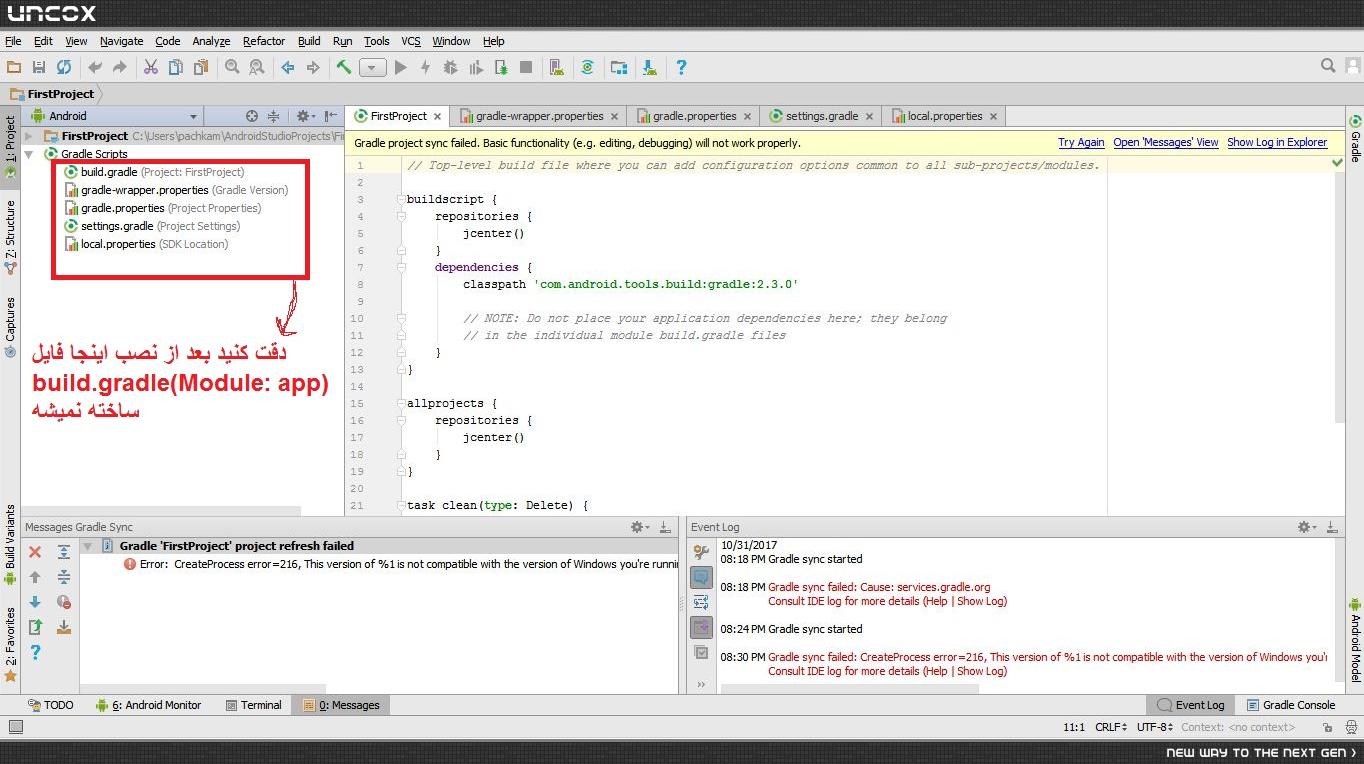
Task: Click the Show Log in Explorer link
Action: [x=1277, y=143]
